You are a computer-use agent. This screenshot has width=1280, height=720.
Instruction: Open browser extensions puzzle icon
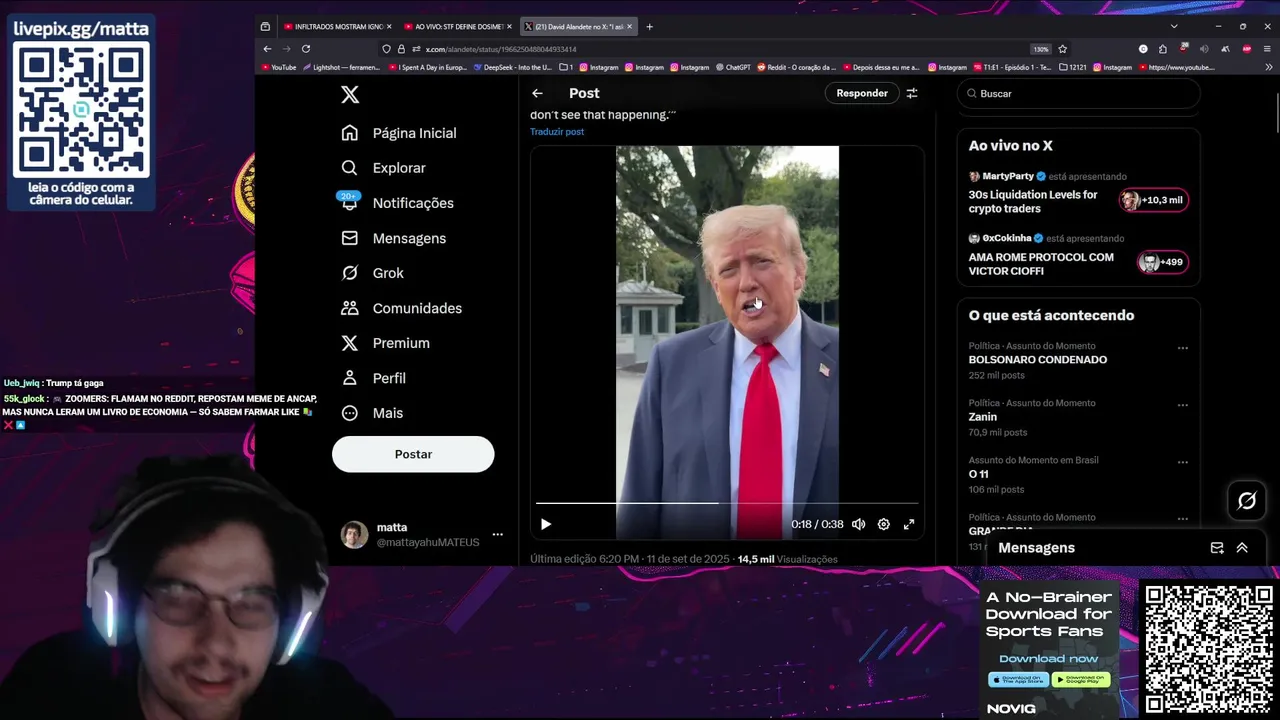click(x=1162, y=49)
